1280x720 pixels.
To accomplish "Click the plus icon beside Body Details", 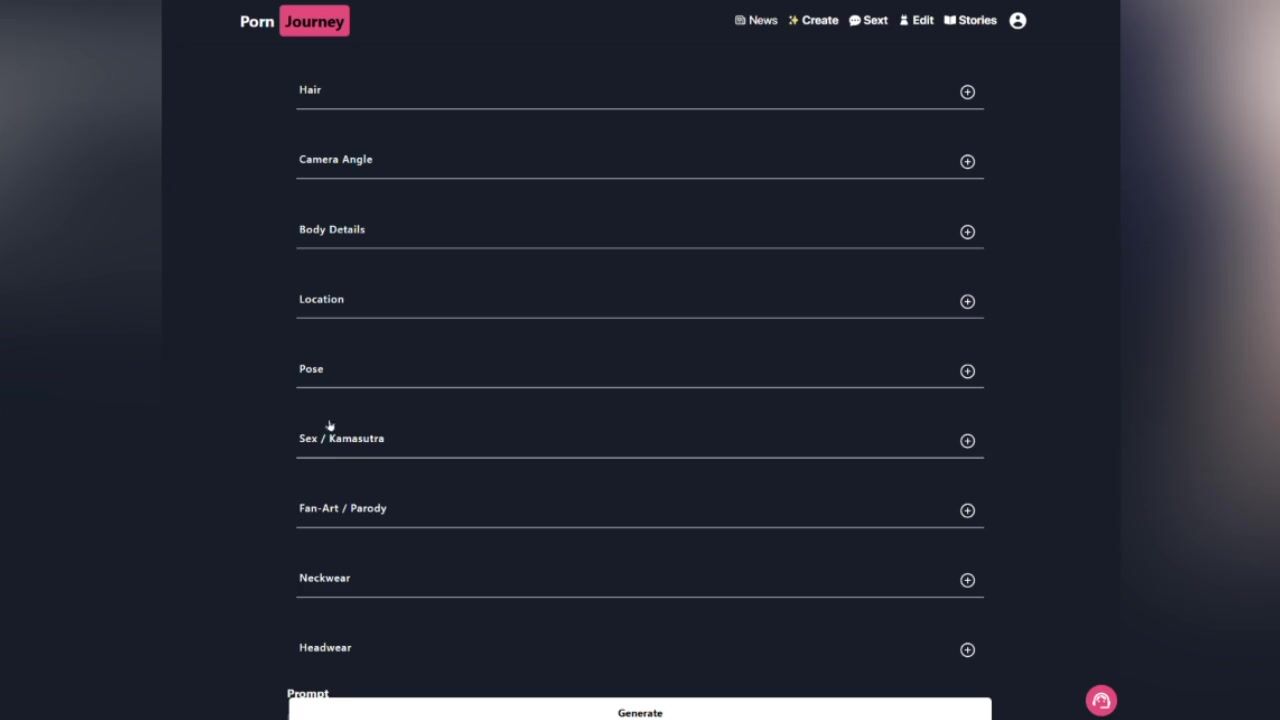I will click(967, 232).
